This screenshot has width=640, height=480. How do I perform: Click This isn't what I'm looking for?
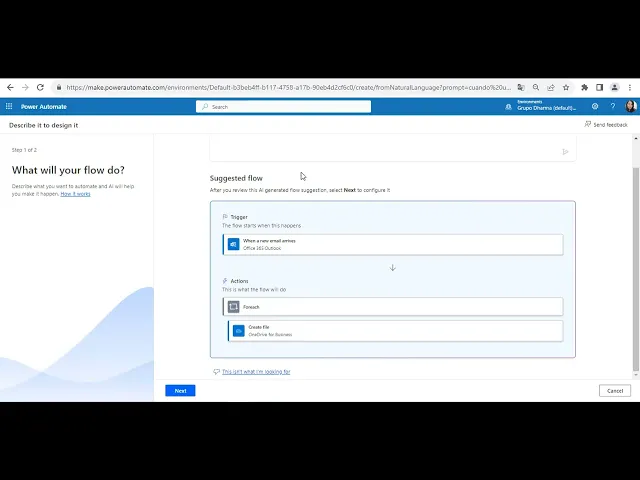coord(256,371)
